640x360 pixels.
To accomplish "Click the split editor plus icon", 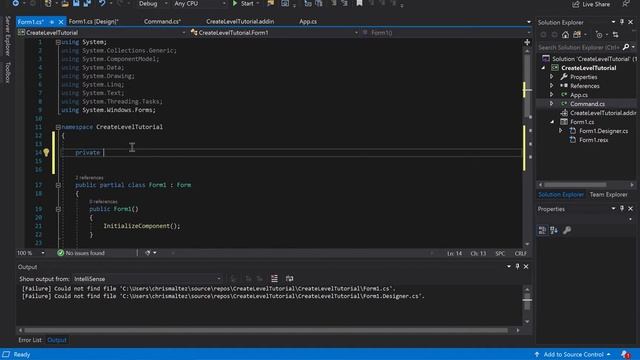I will (527, 42).
